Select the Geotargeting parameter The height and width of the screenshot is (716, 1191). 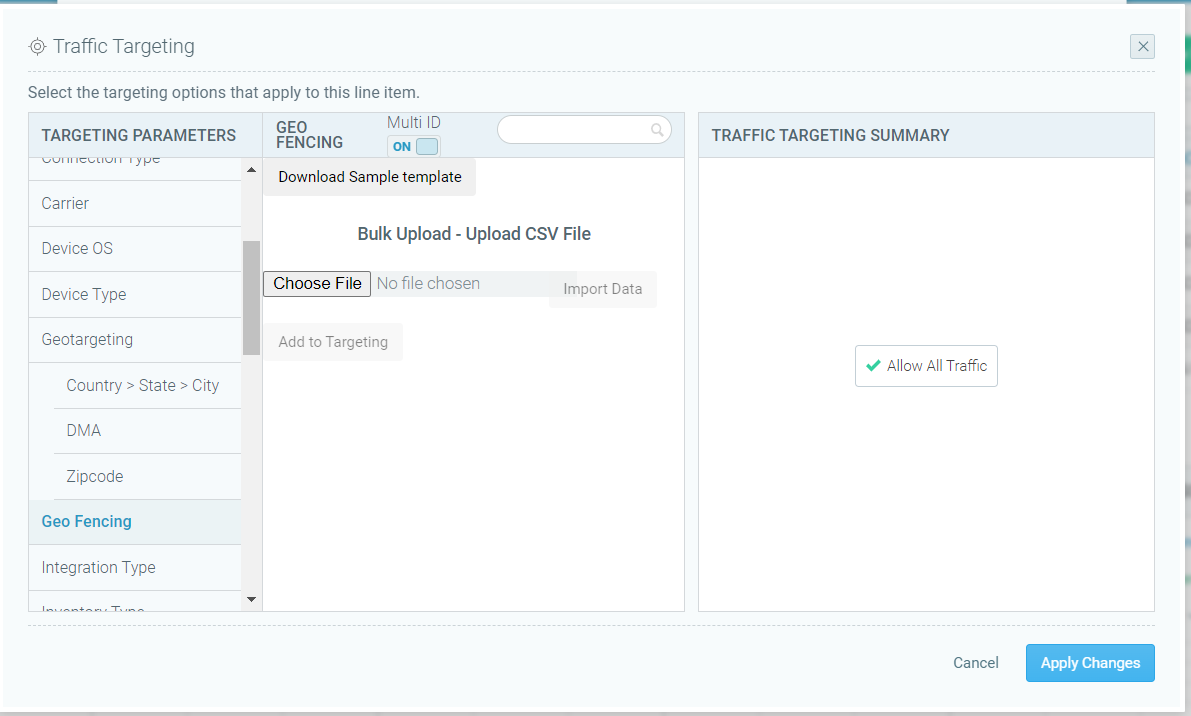(135, 340)
